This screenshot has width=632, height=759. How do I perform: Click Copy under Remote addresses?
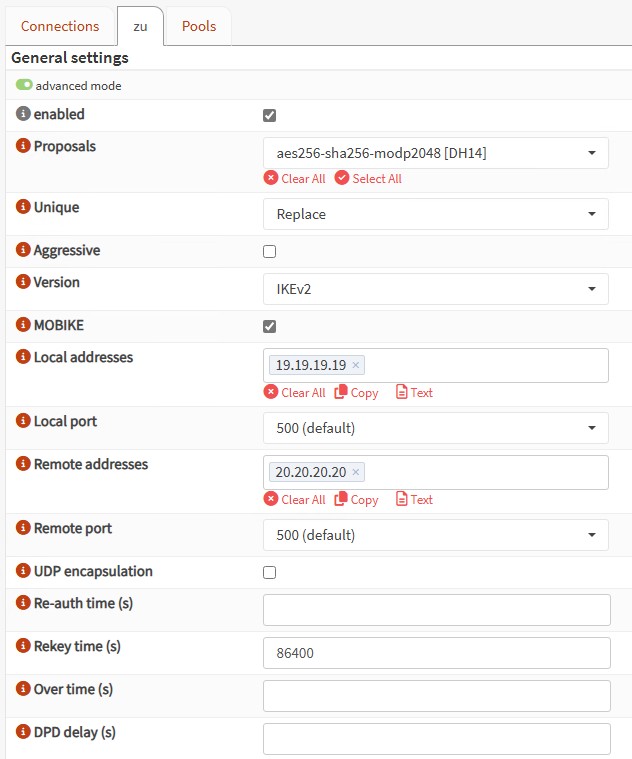coord(357,500)
